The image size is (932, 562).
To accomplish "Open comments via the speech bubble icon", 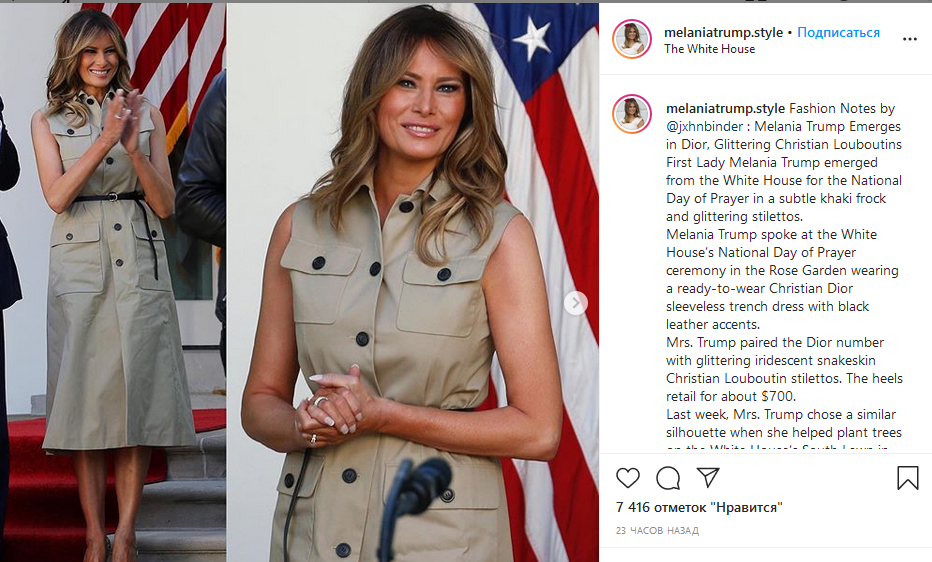I will click(x=668, y=478).
